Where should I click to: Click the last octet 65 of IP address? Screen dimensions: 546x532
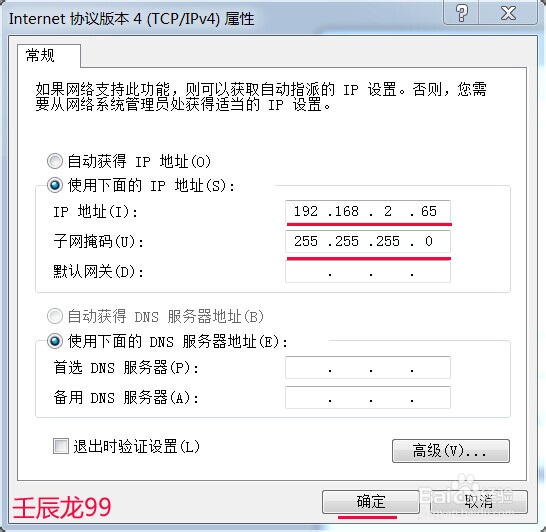[429, 211]
